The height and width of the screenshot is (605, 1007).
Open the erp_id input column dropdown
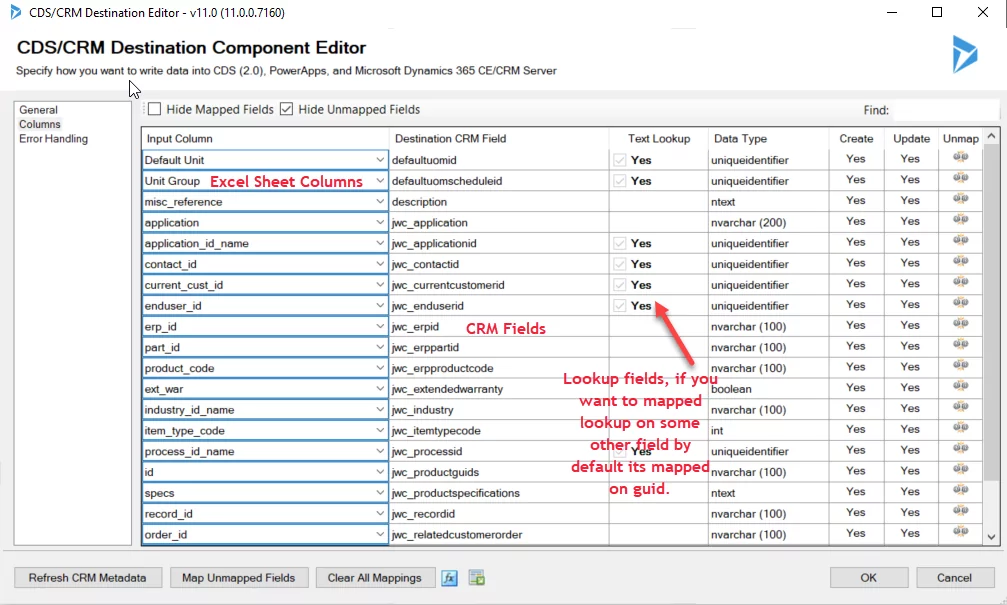click(x=380, y=326)
